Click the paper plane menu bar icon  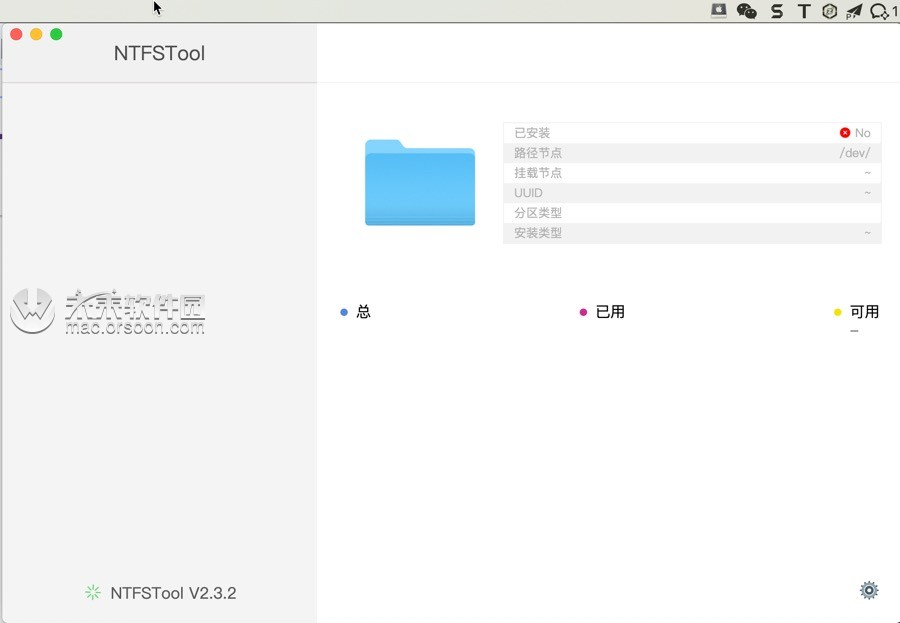(854, 10)
